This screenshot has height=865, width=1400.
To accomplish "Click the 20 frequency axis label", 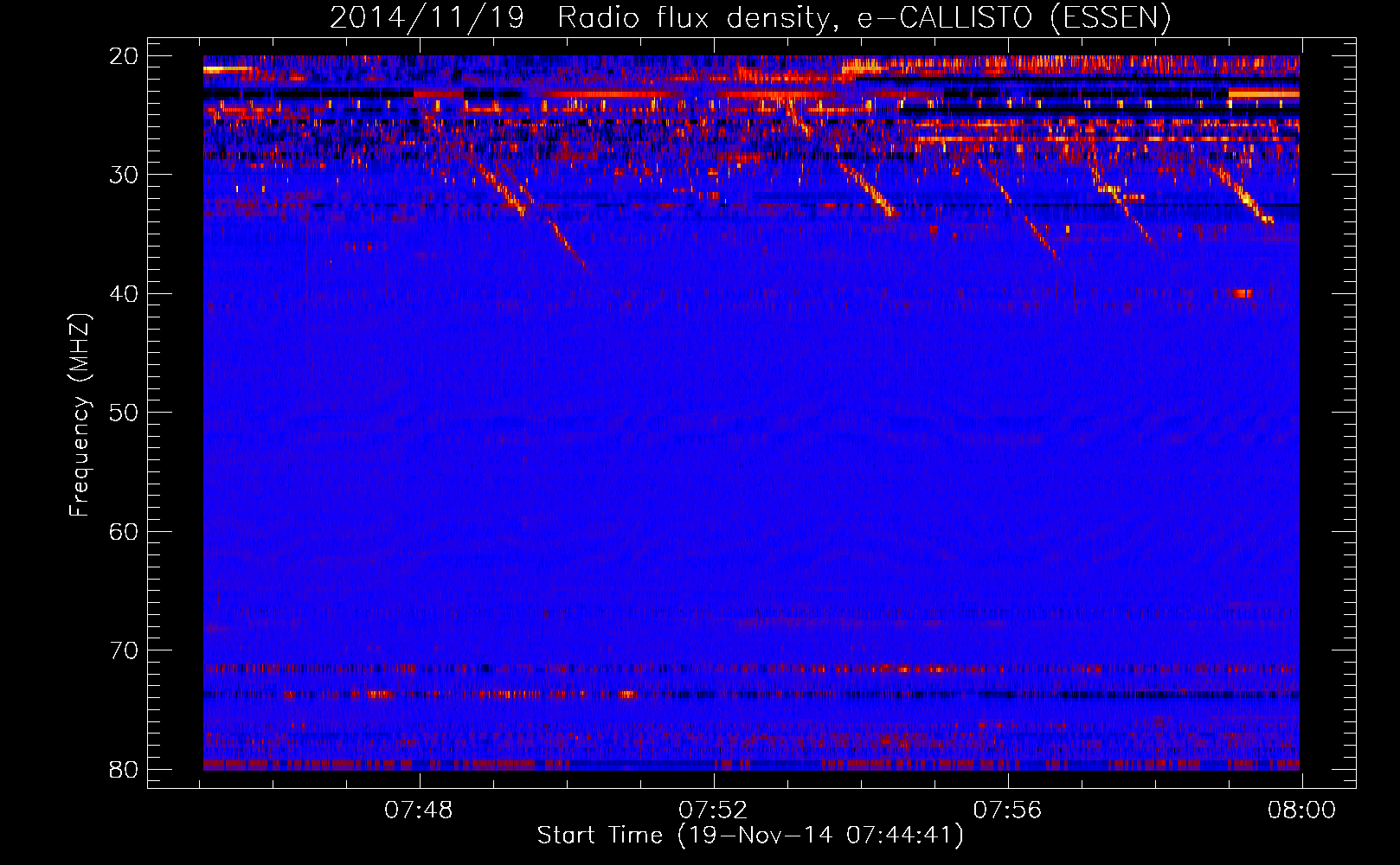I will [124, 56].
